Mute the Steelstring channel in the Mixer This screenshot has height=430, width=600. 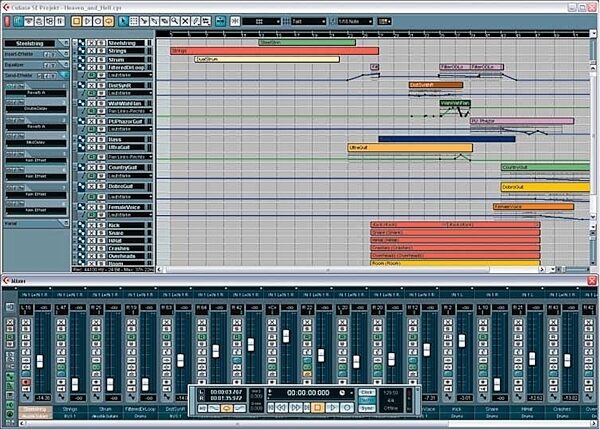coord(26,322)
